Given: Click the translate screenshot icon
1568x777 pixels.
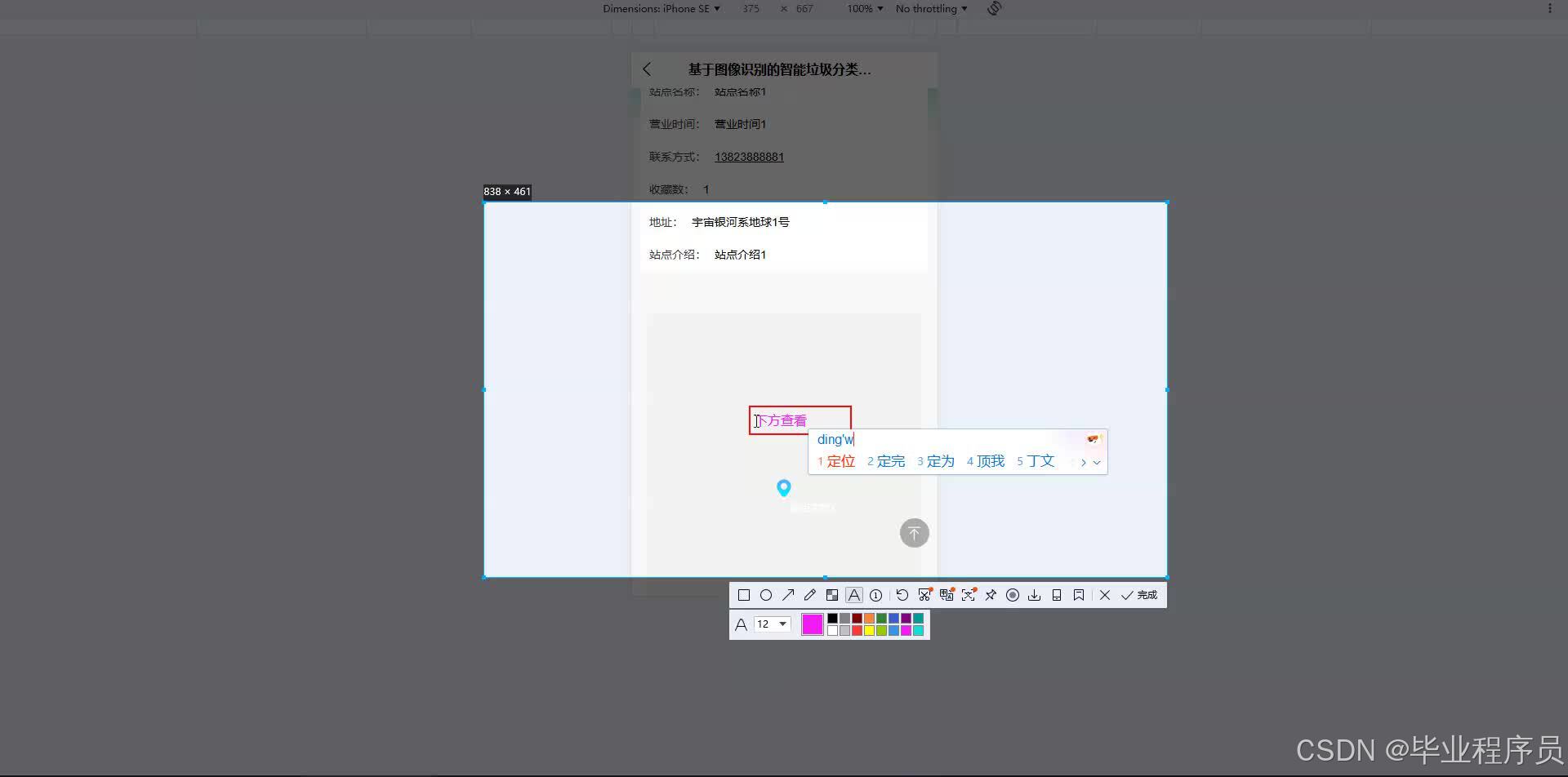Looking at the screenshot, I should [x=947, y=595].
